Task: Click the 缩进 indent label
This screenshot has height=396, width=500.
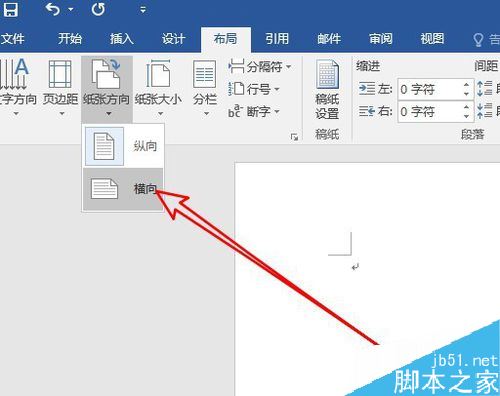Action: click(368, 66)
